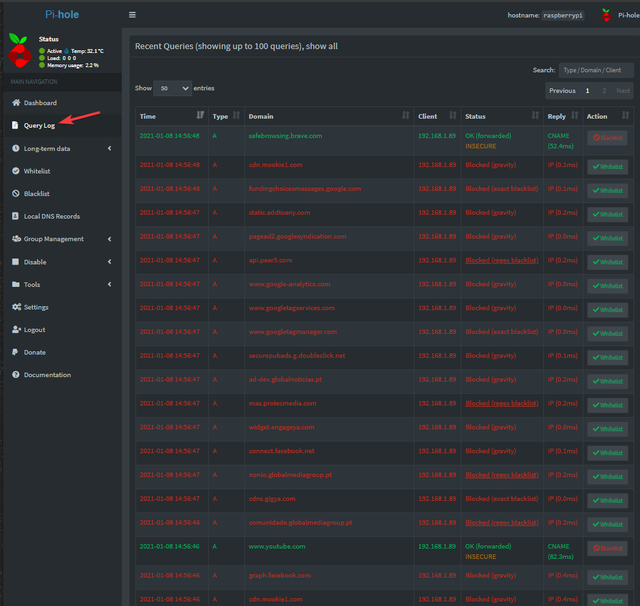Whitelist fundingchoicesmessages.google.com
This screenshot has width=640, height=606.
pyautogui.click(x=607, y=191)
